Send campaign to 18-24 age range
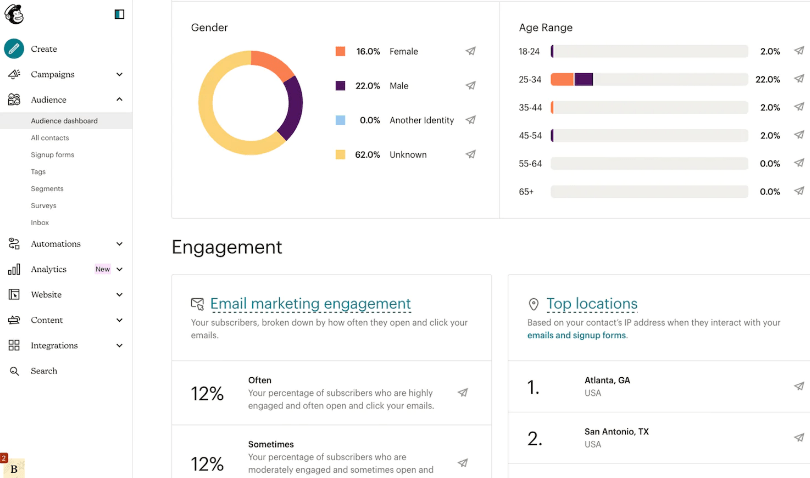Screen dimensions: 810x478 [799, 51]
